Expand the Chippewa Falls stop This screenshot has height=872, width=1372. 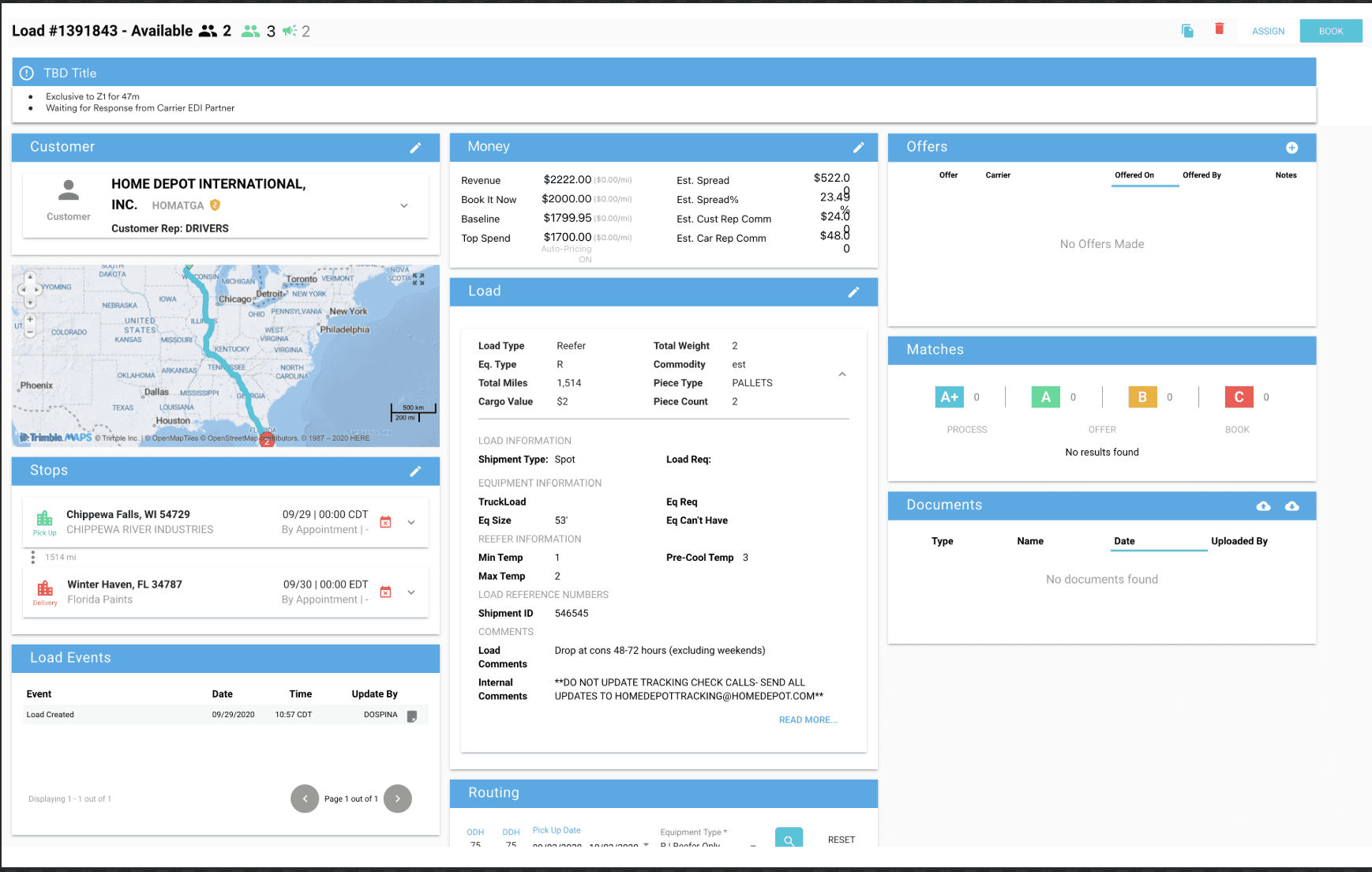click(411, 522)
